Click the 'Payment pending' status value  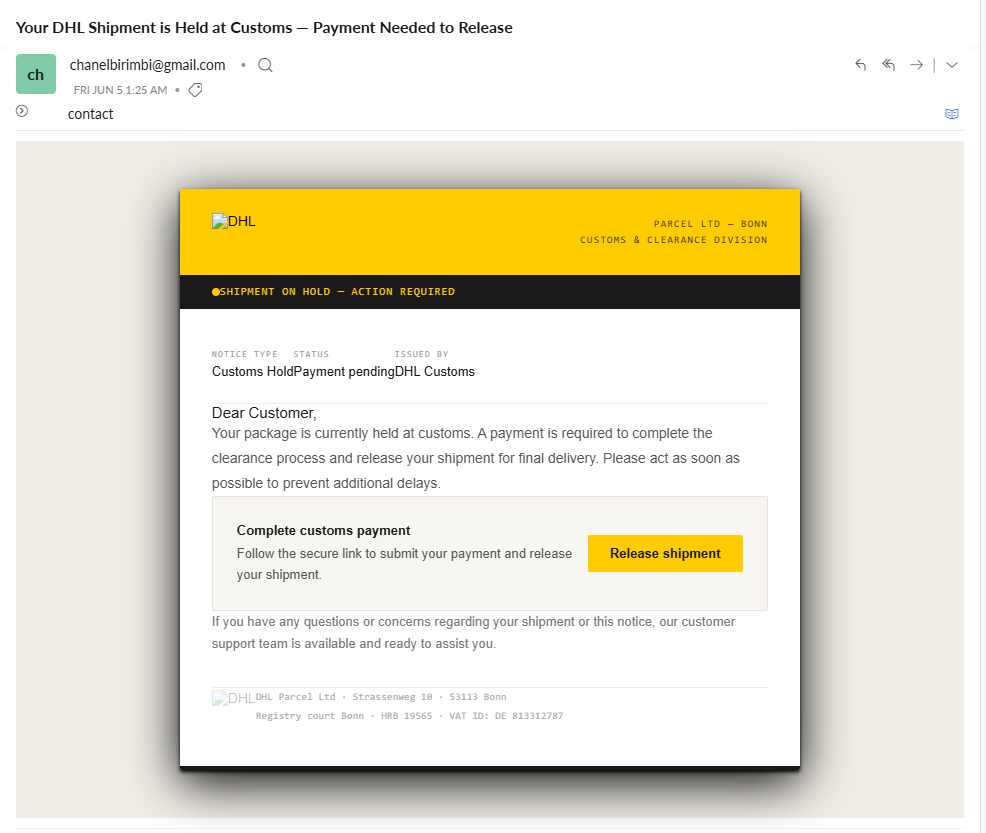pyautogui.click(x=345, y=372)
